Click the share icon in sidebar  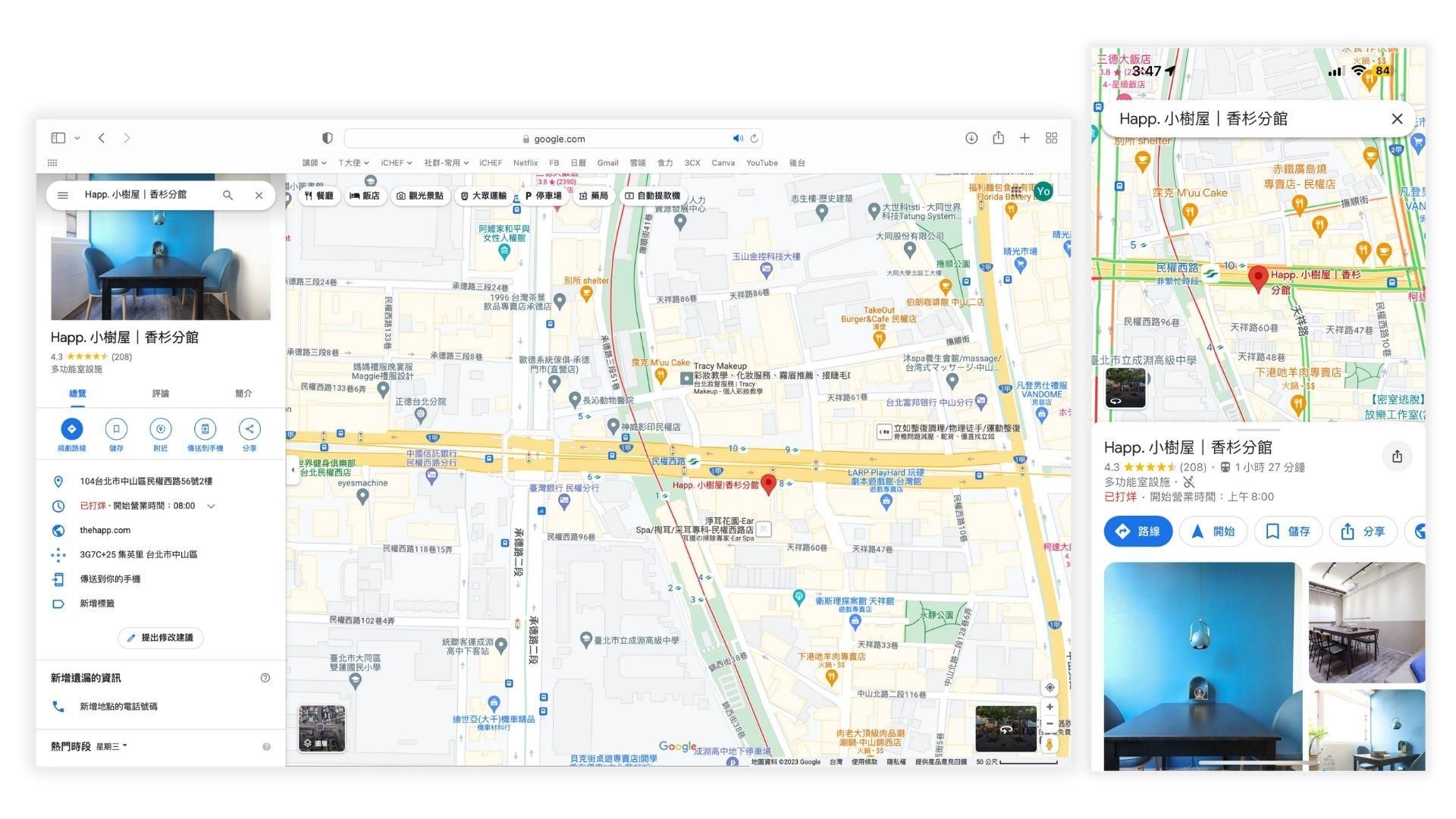pos(249,428)
